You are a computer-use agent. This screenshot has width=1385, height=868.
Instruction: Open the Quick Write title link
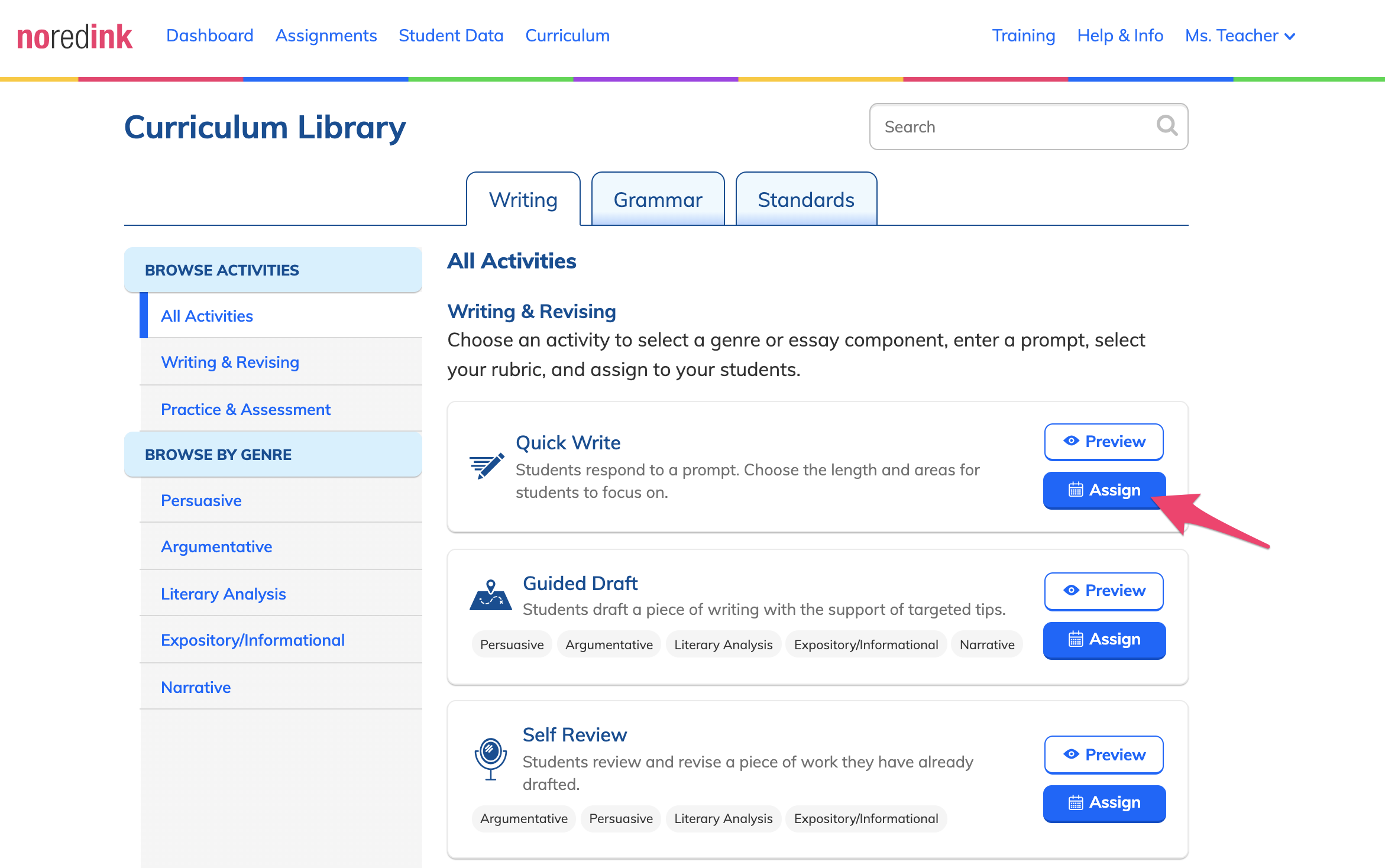(x=568, y=442)
